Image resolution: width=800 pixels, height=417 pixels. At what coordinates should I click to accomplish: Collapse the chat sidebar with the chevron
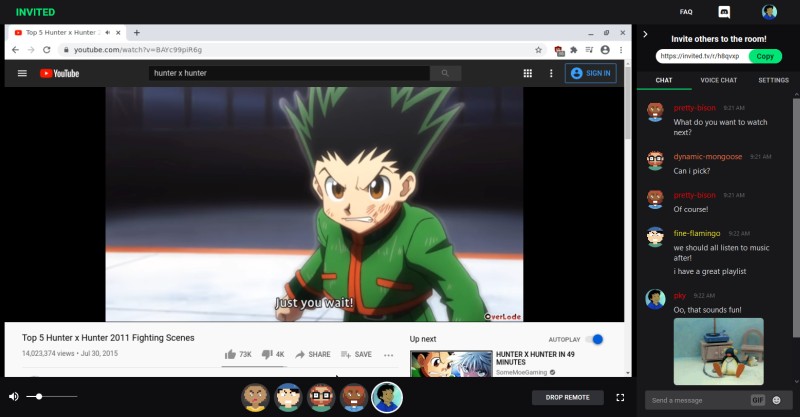coord(645,34)
